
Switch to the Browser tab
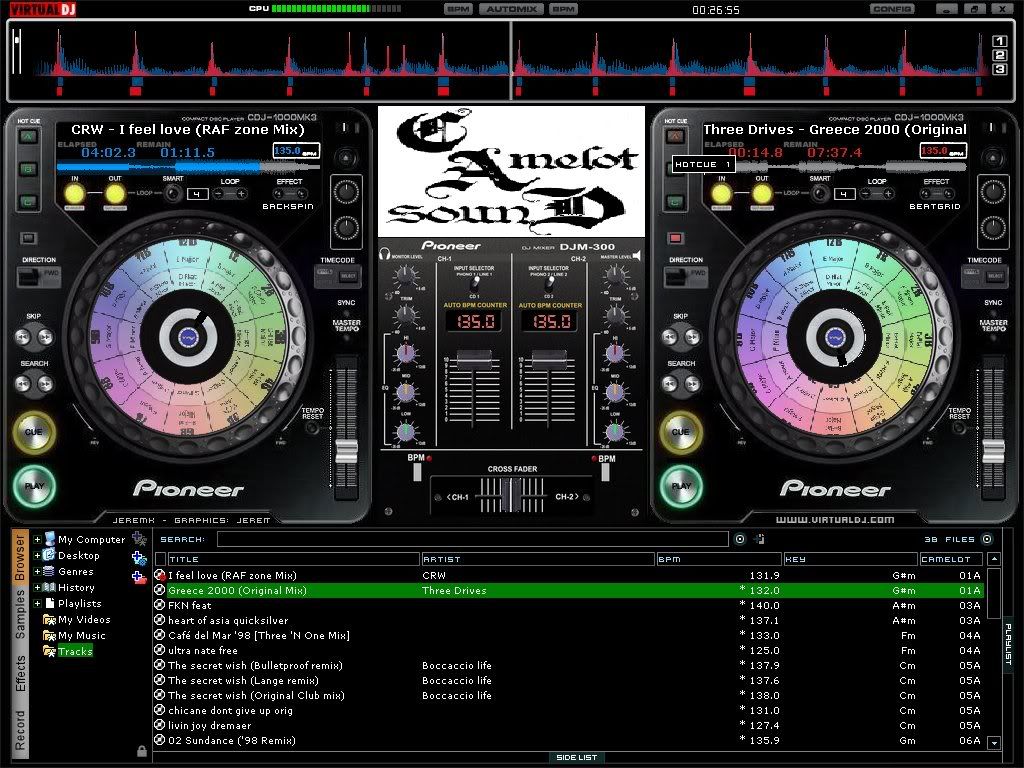[20, 557]
